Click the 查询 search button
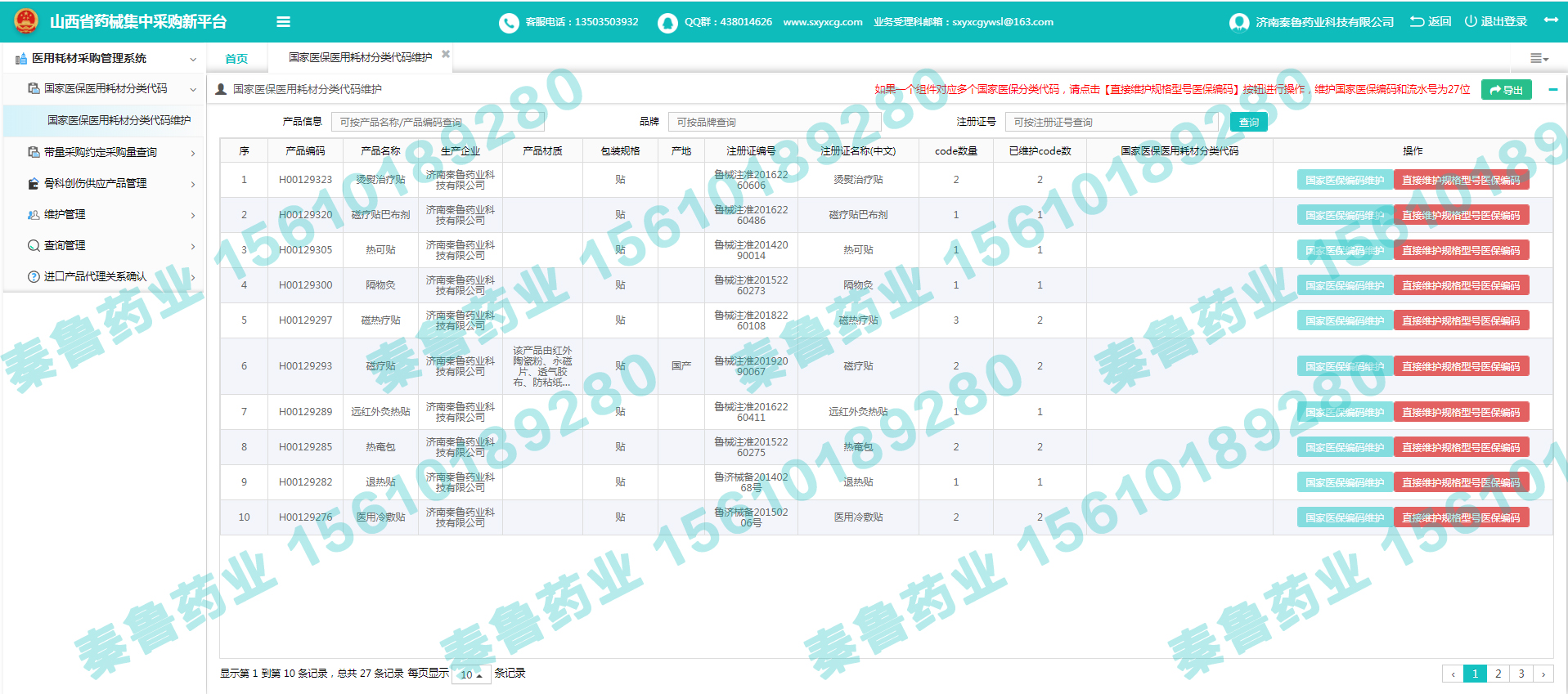The width and height of the screenshot is (1568, 694). (1248, 122)
